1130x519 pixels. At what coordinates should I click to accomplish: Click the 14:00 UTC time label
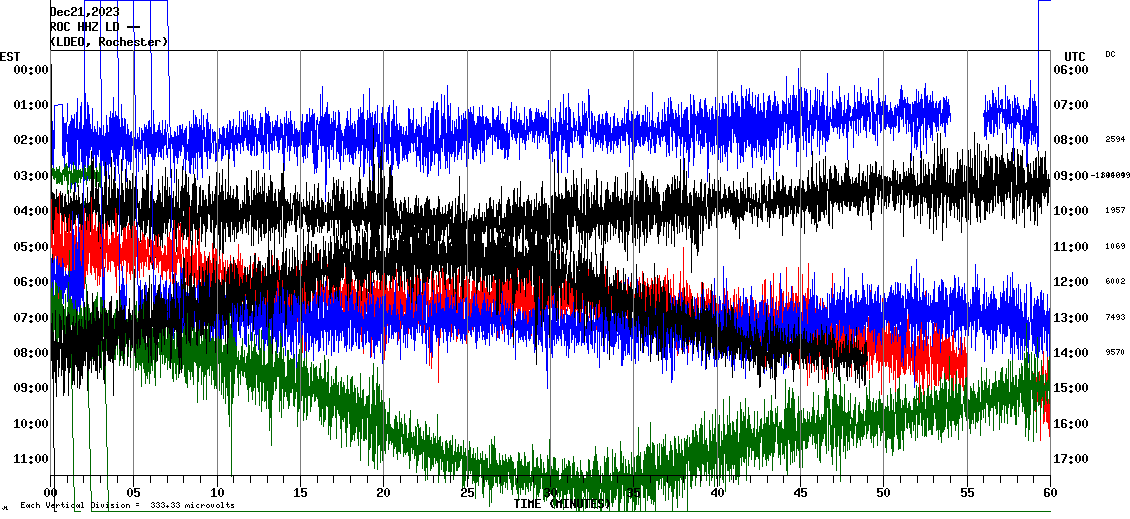[x=1071, y=353]
